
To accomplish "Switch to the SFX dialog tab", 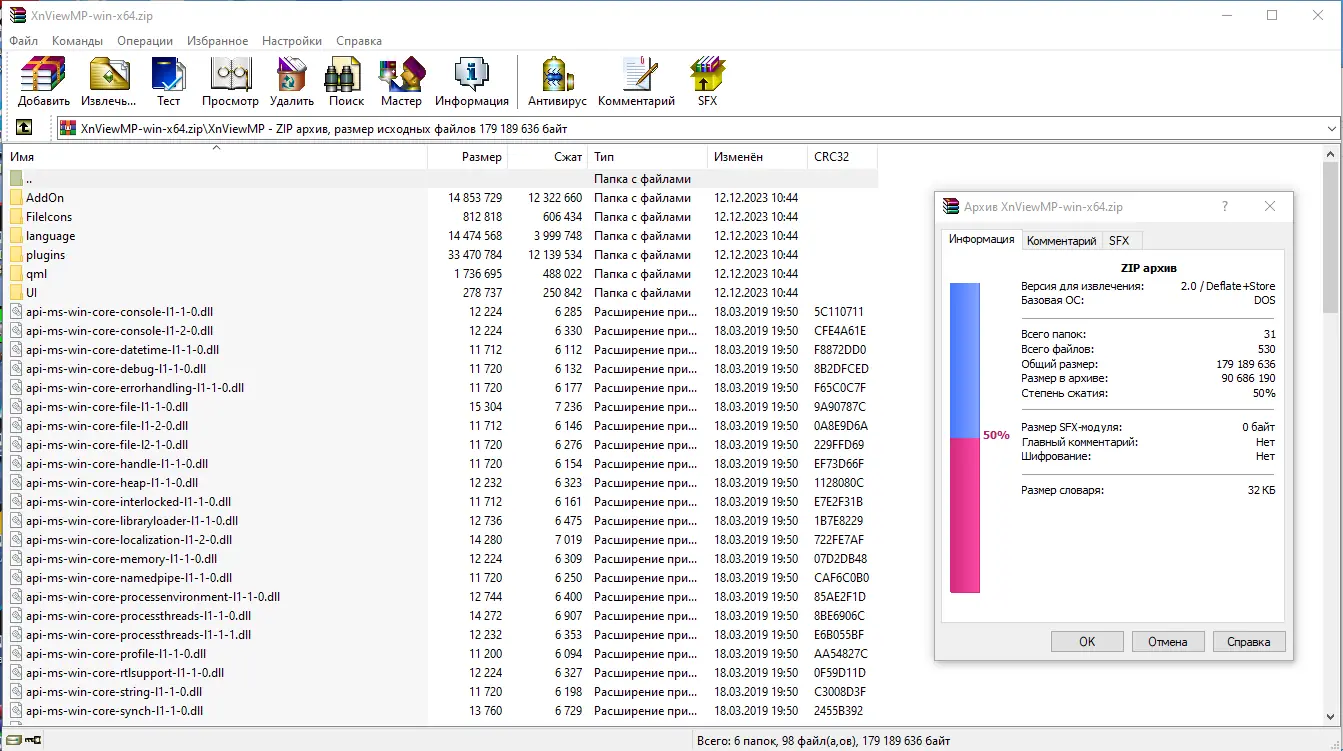I will [1119, 241].
